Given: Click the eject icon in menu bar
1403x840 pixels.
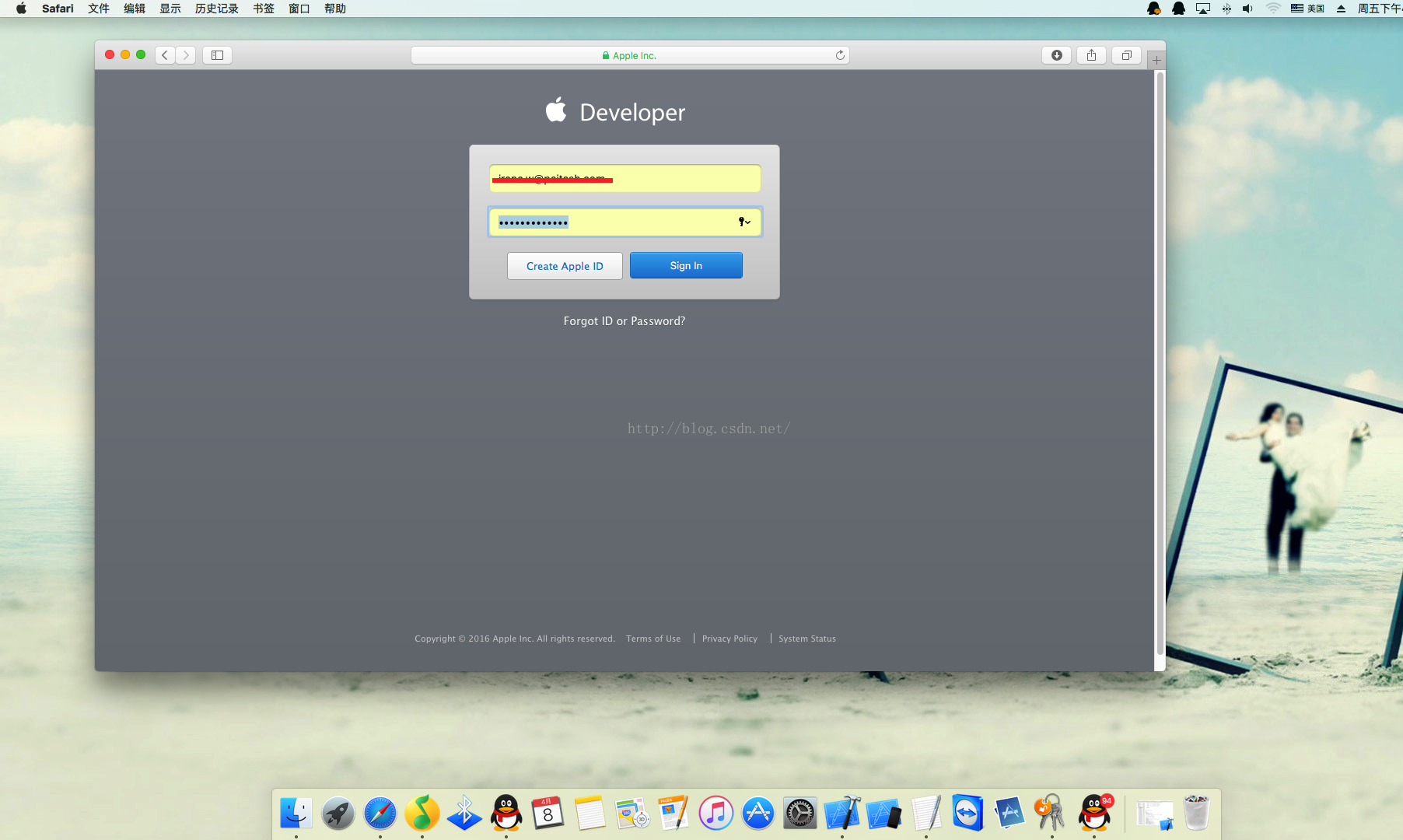Looking at the screenshot, I should click(1341, 9).
